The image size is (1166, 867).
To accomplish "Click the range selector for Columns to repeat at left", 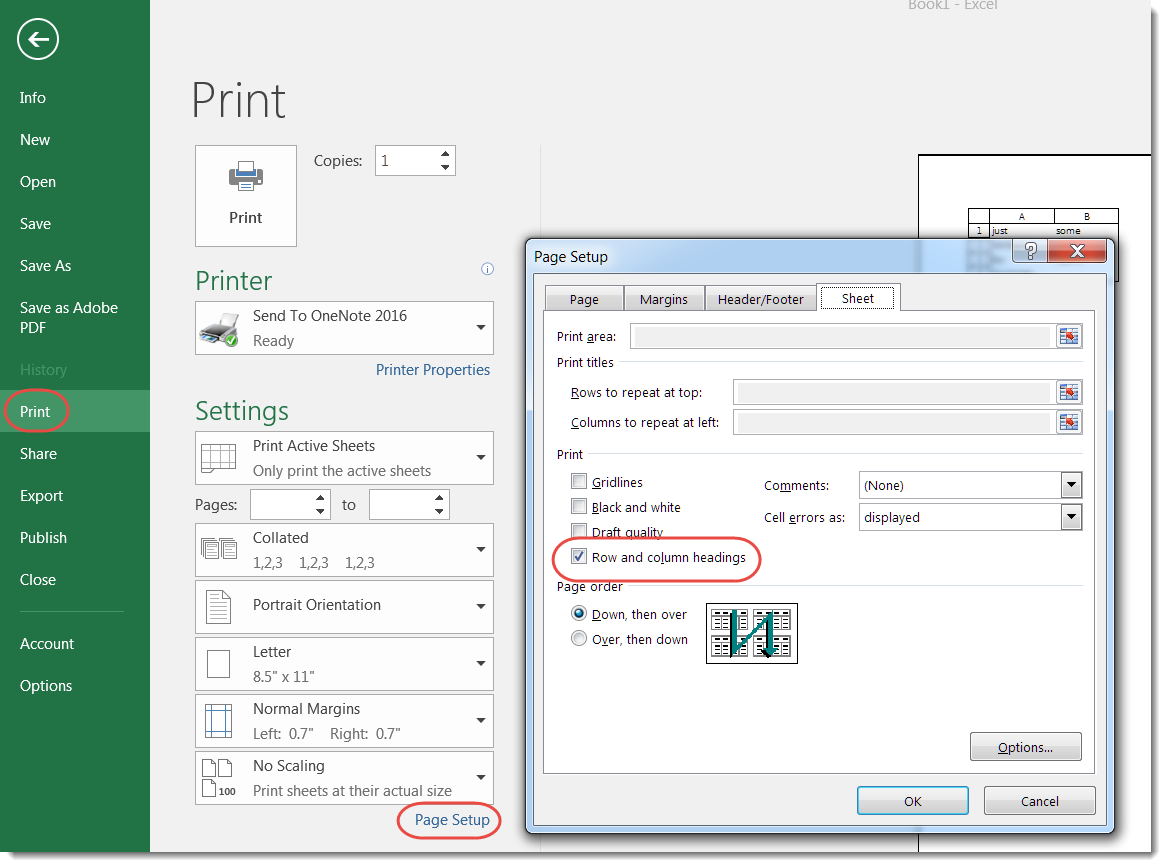I will (1068, 422).
